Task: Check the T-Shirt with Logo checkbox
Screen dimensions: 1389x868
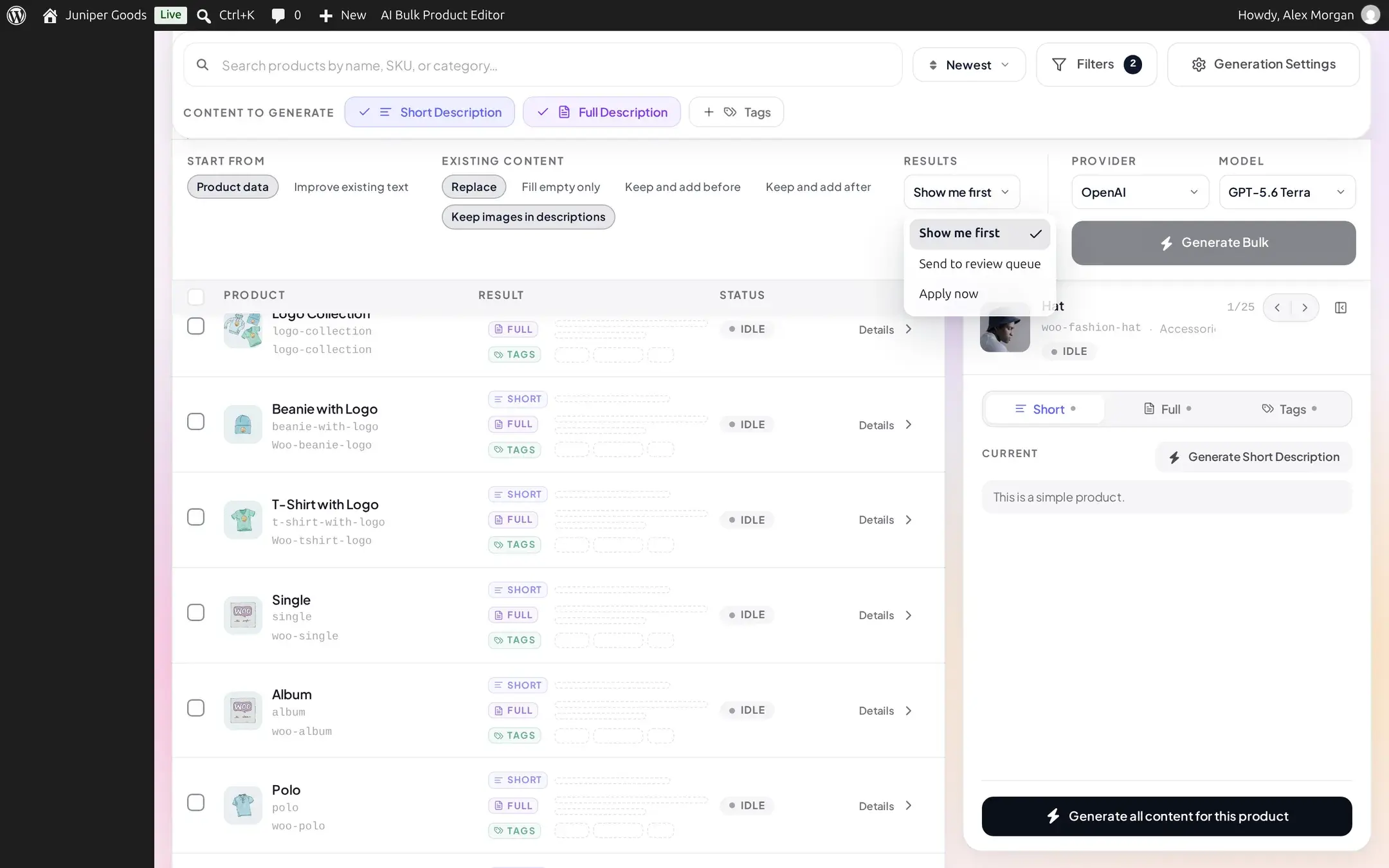Action: coord(195,517)
